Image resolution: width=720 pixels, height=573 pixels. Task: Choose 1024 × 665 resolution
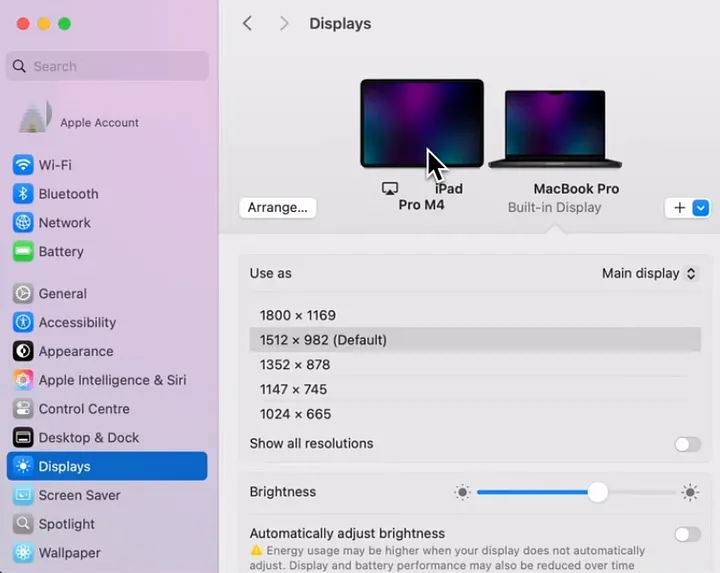tap(475, 414)
